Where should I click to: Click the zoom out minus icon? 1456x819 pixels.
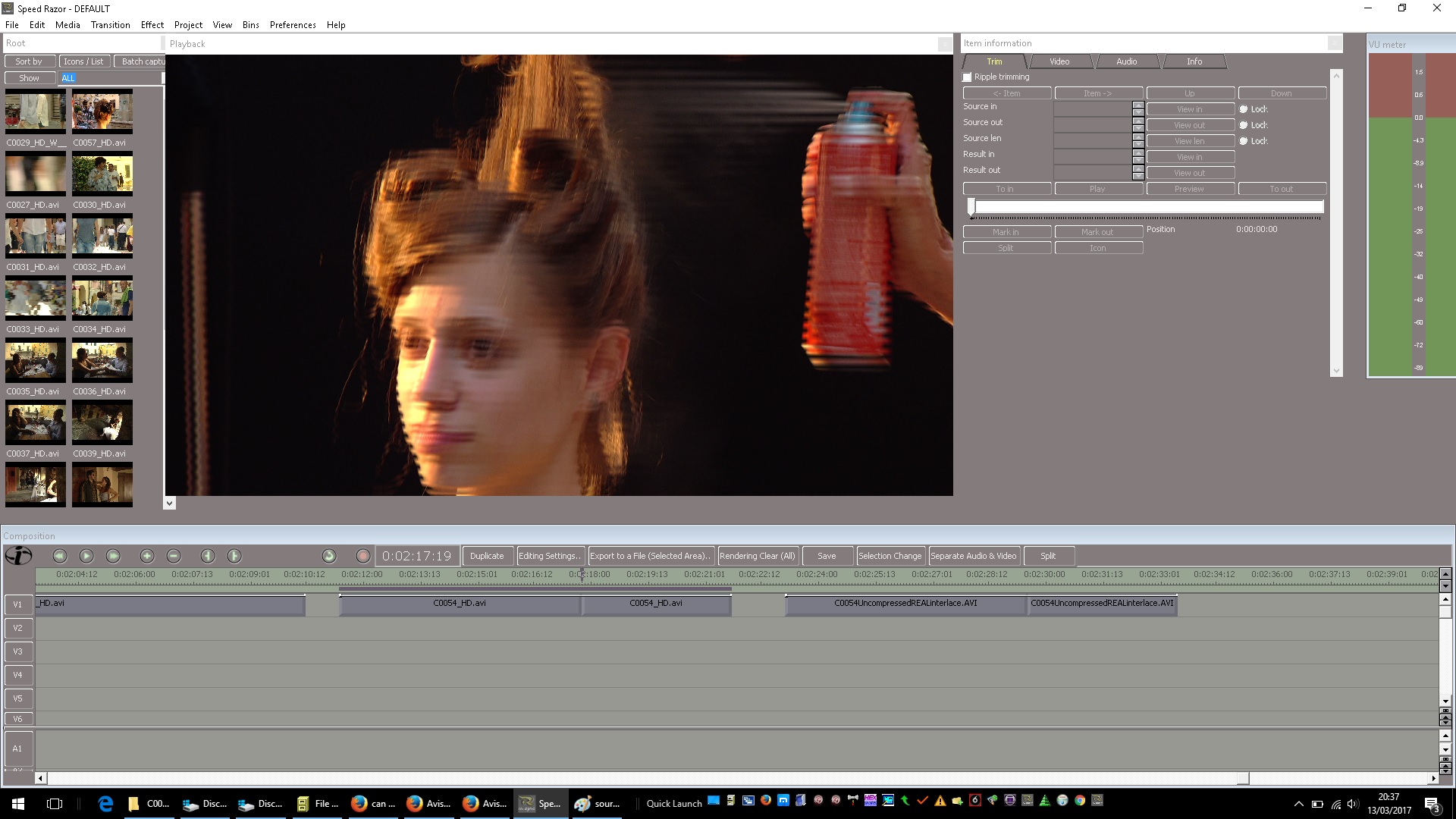click(x=174, y=556)
